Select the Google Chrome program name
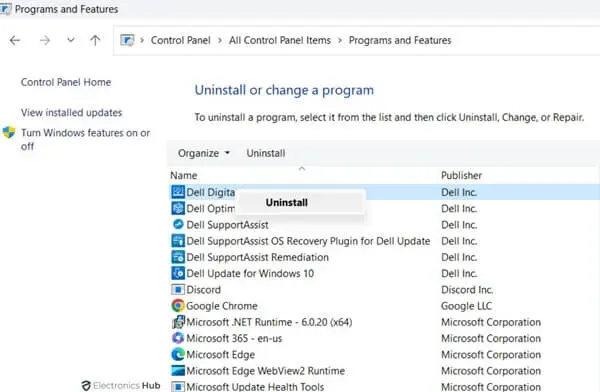This screenshot has width=600, height=392. coord(222,306)
